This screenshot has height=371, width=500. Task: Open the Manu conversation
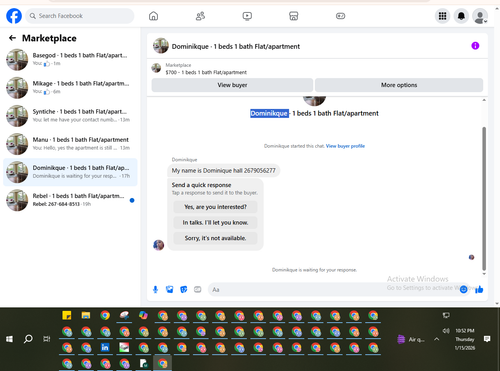(x=70, y=144)
